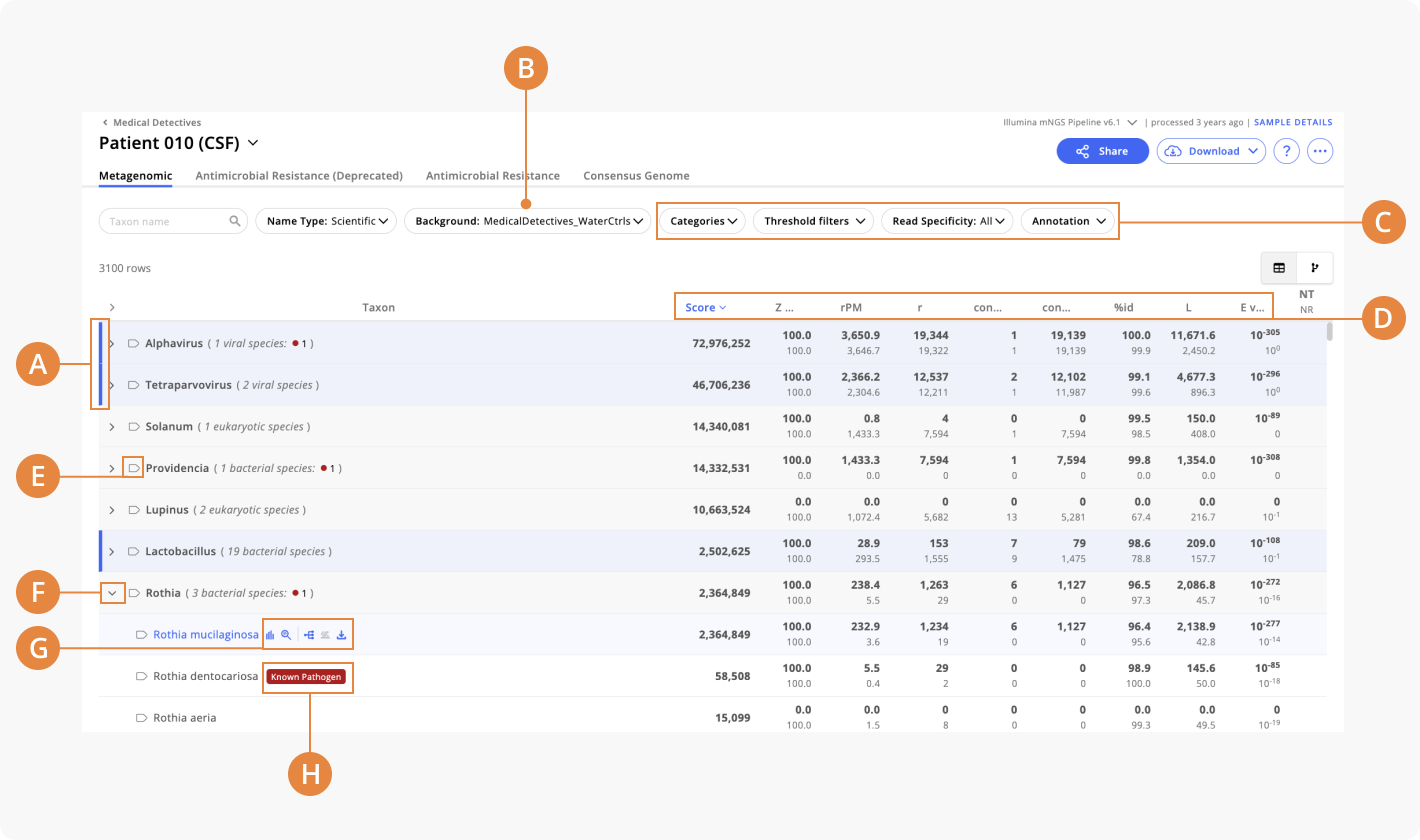
Task: Click annotation tag icon for Lupinus
Action: tap(134, 510)
